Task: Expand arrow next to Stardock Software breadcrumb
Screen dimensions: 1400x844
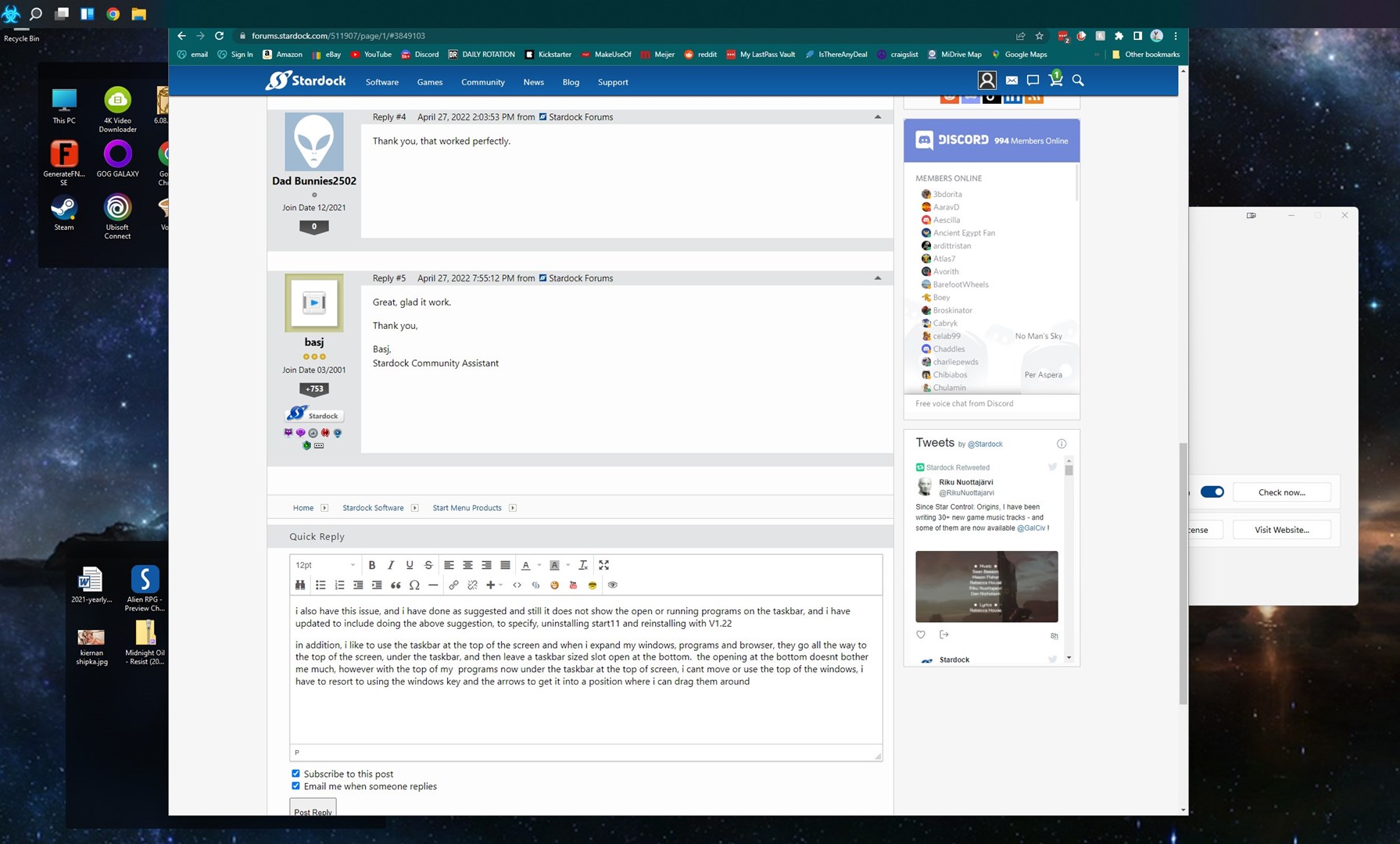Action: (x=415, y=508)
